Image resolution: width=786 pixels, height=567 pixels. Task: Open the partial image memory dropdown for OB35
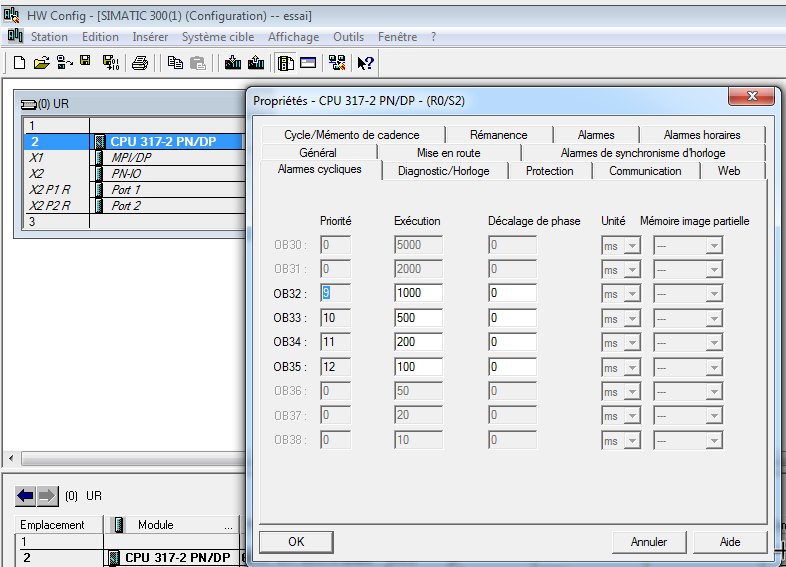pyautogui.click(x=716, y=367)
